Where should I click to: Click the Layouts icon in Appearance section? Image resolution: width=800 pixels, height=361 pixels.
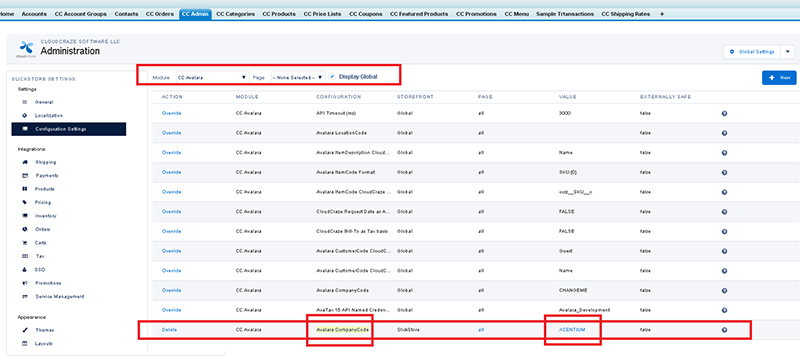[24, 344]
